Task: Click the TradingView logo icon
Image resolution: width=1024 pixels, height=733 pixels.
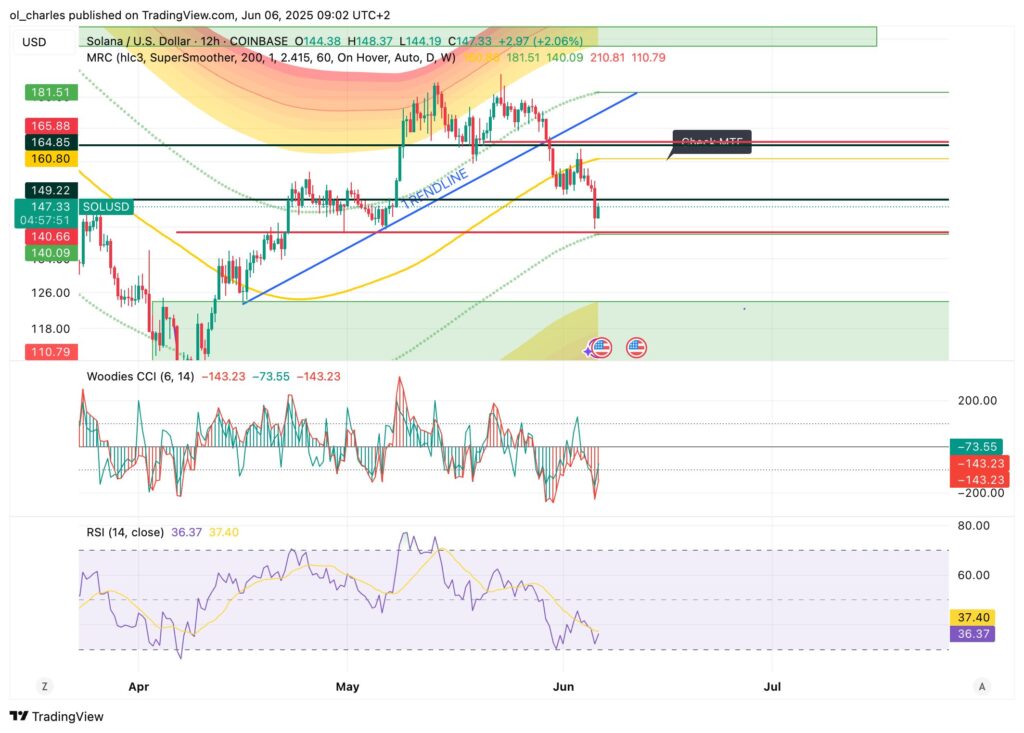Action: 19,716
